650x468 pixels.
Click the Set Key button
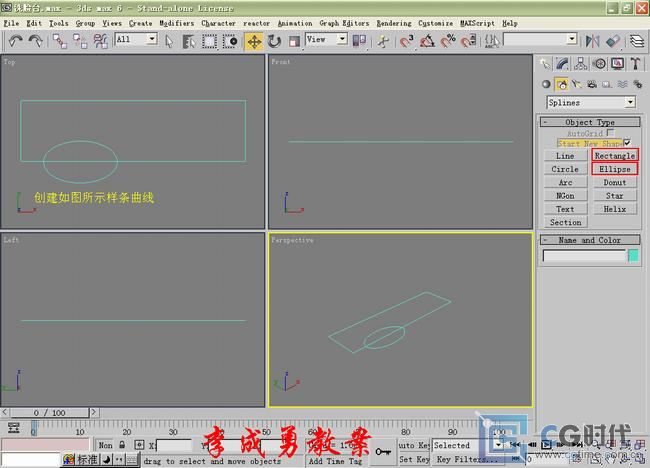[x=415, y=459]
